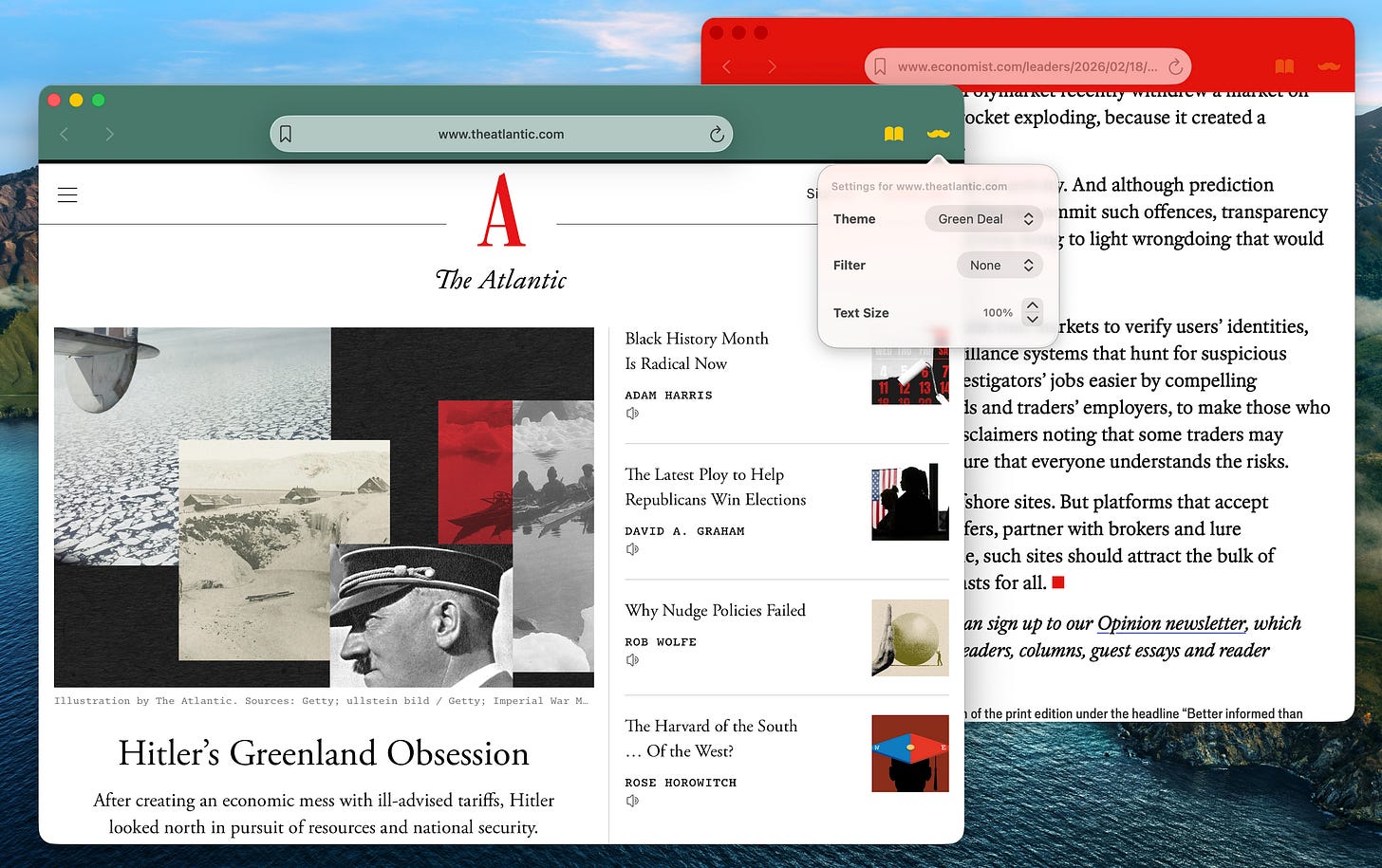Image resolution: width=1382 pixels, height=868 pixels.
Task: Decrease text size with stepper down arrow
Action: pyautogui.click(x=1033, y=320)
